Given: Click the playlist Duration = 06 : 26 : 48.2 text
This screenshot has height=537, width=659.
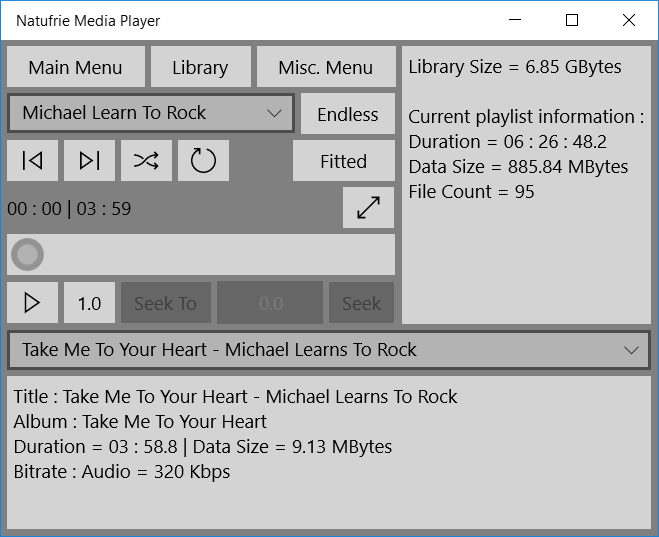Looking at the screenshot, I should 508,142.
